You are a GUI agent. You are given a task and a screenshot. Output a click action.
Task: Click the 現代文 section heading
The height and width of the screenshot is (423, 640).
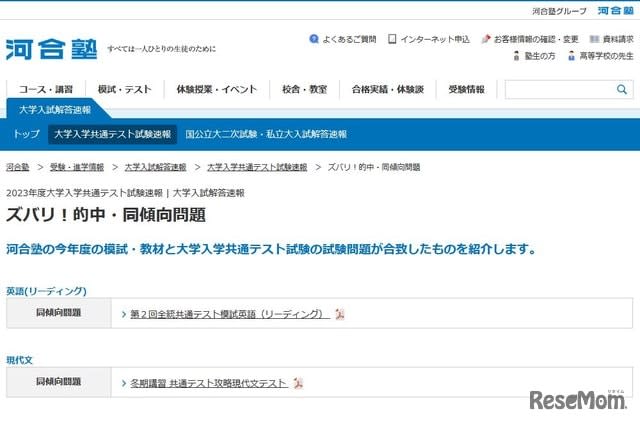click(x=19, y=360)
